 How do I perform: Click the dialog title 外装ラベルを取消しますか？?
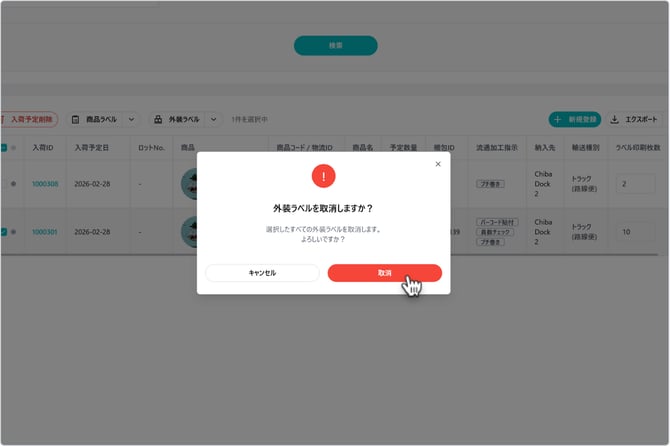323,208
